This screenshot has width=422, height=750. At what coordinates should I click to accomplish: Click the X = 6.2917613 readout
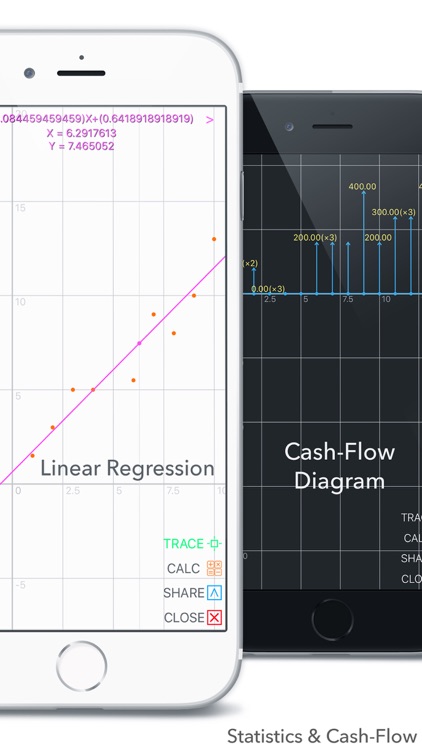(x=81, y=133)
